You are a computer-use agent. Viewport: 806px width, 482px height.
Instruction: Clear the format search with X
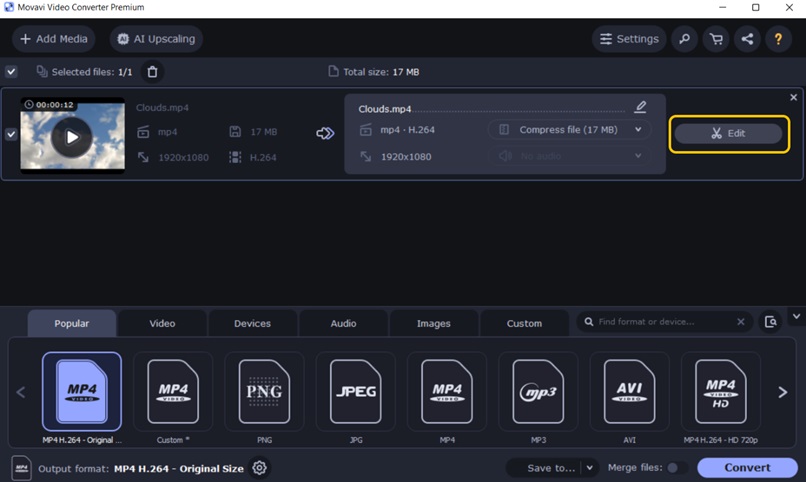(x=741, y=322)
